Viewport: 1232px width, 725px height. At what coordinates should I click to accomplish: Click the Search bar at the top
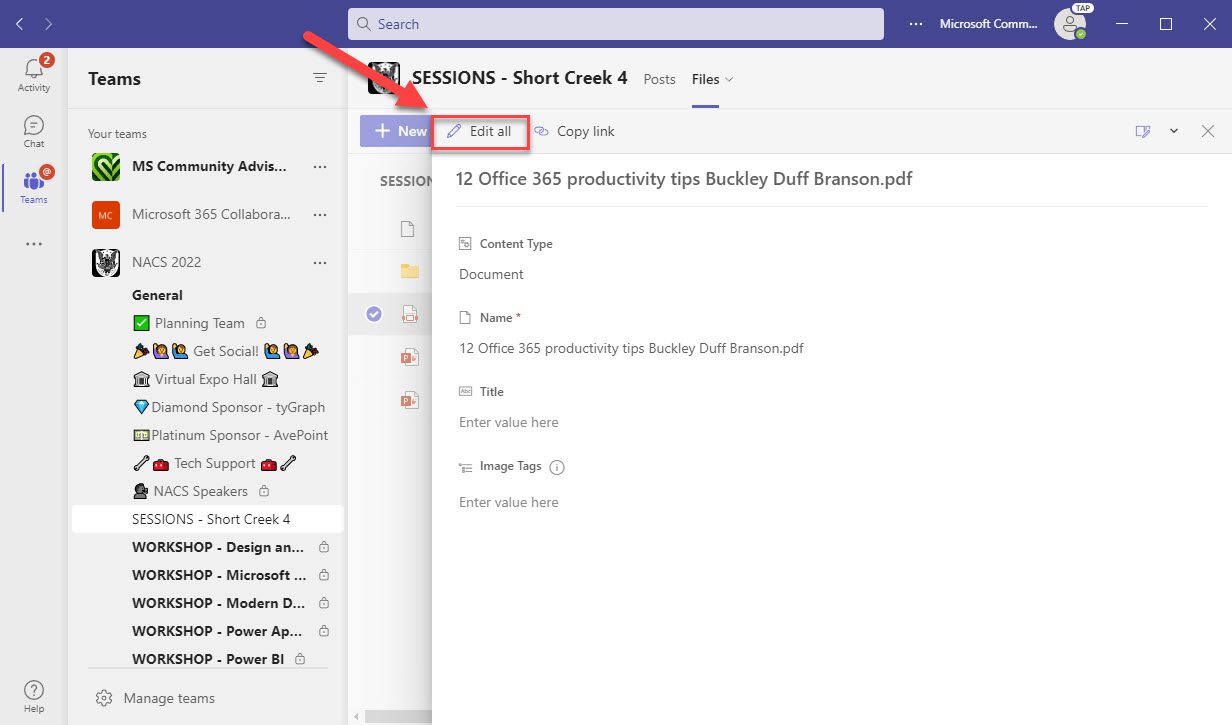pyautogui.click(x=616, y=23)
